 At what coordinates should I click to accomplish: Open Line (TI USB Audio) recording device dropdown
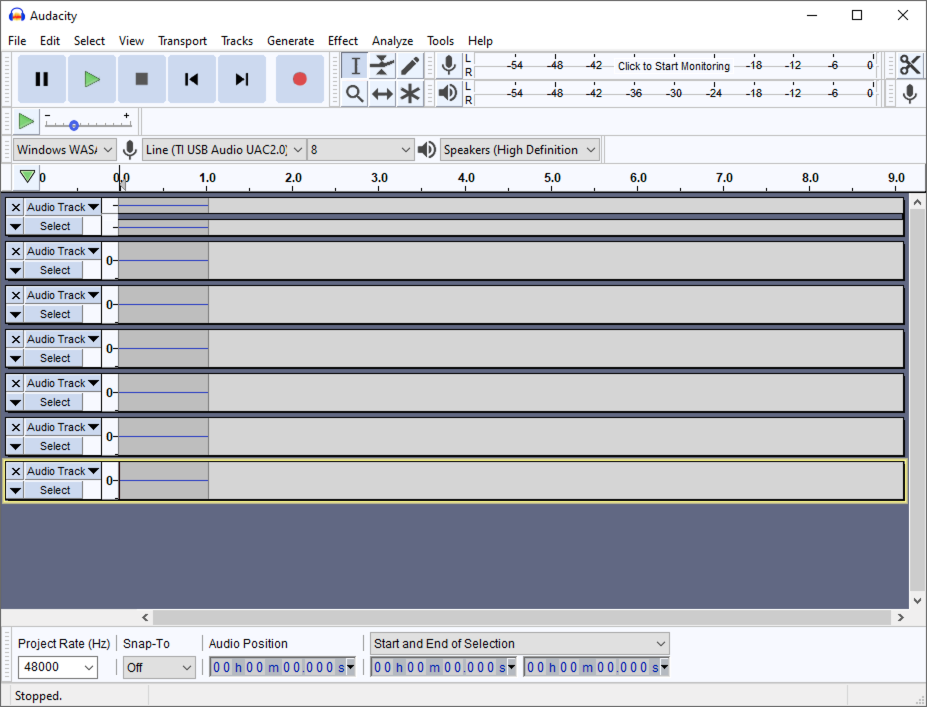coord(223,150)
